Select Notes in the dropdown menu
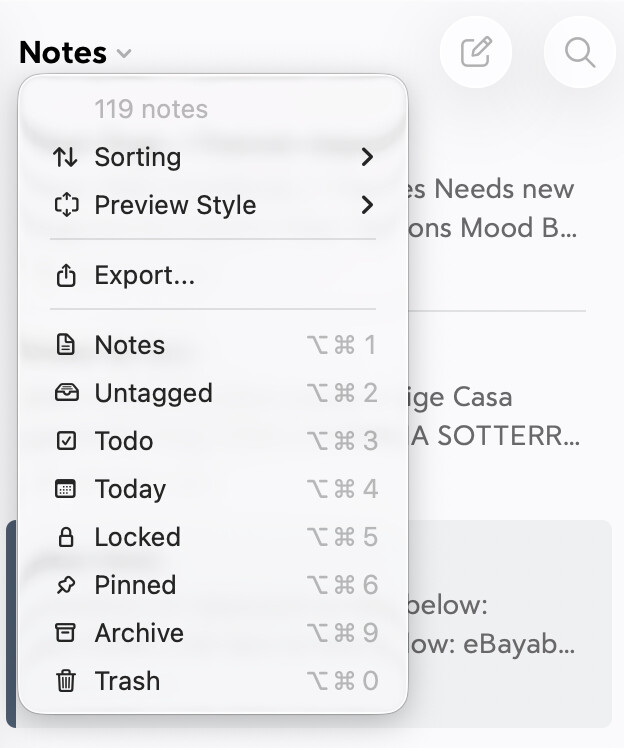The width and height of the screenshot is (624, 748). 130,345
